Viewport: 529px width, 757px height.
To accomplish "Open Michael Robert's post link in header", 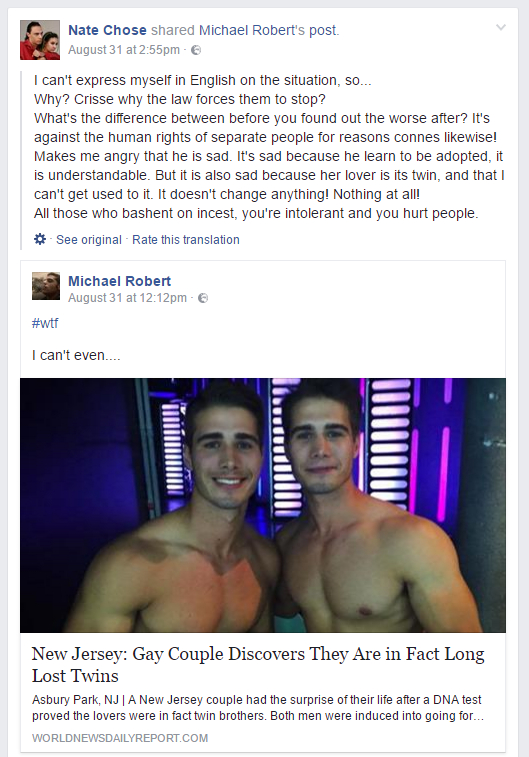I will pos(268,30).
